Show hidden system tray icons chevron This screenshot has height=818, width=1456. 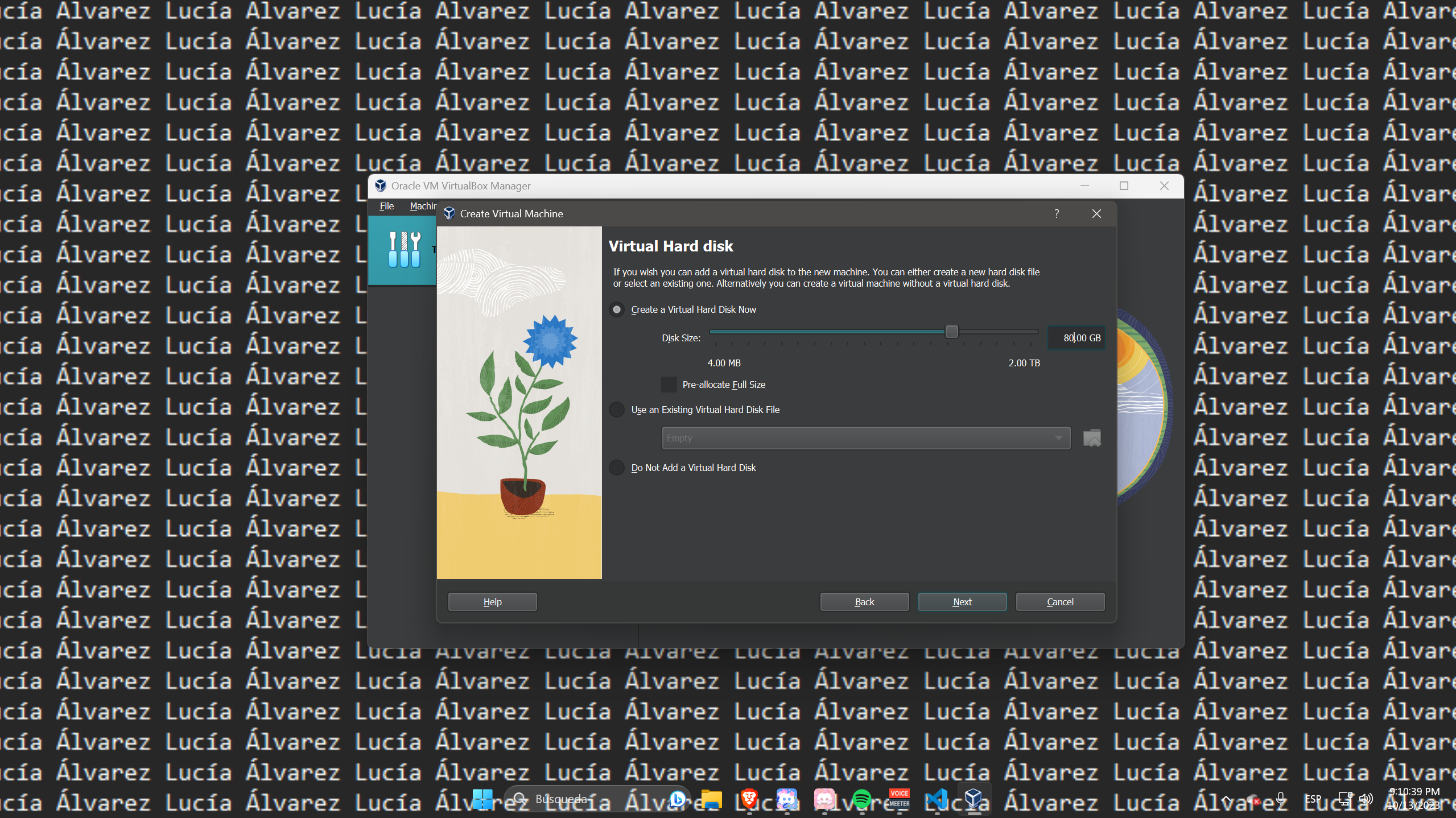point(1226,799)
